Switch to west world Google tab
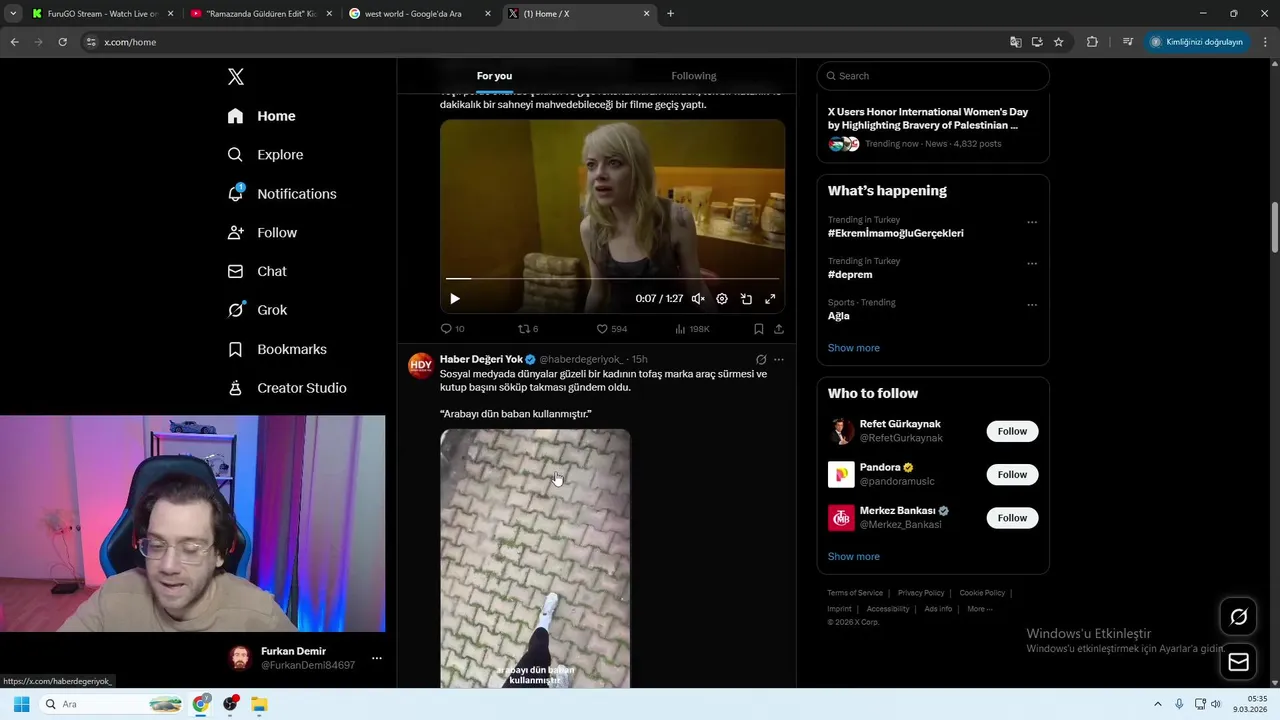1280x720 pixels. tap(419, 14)
